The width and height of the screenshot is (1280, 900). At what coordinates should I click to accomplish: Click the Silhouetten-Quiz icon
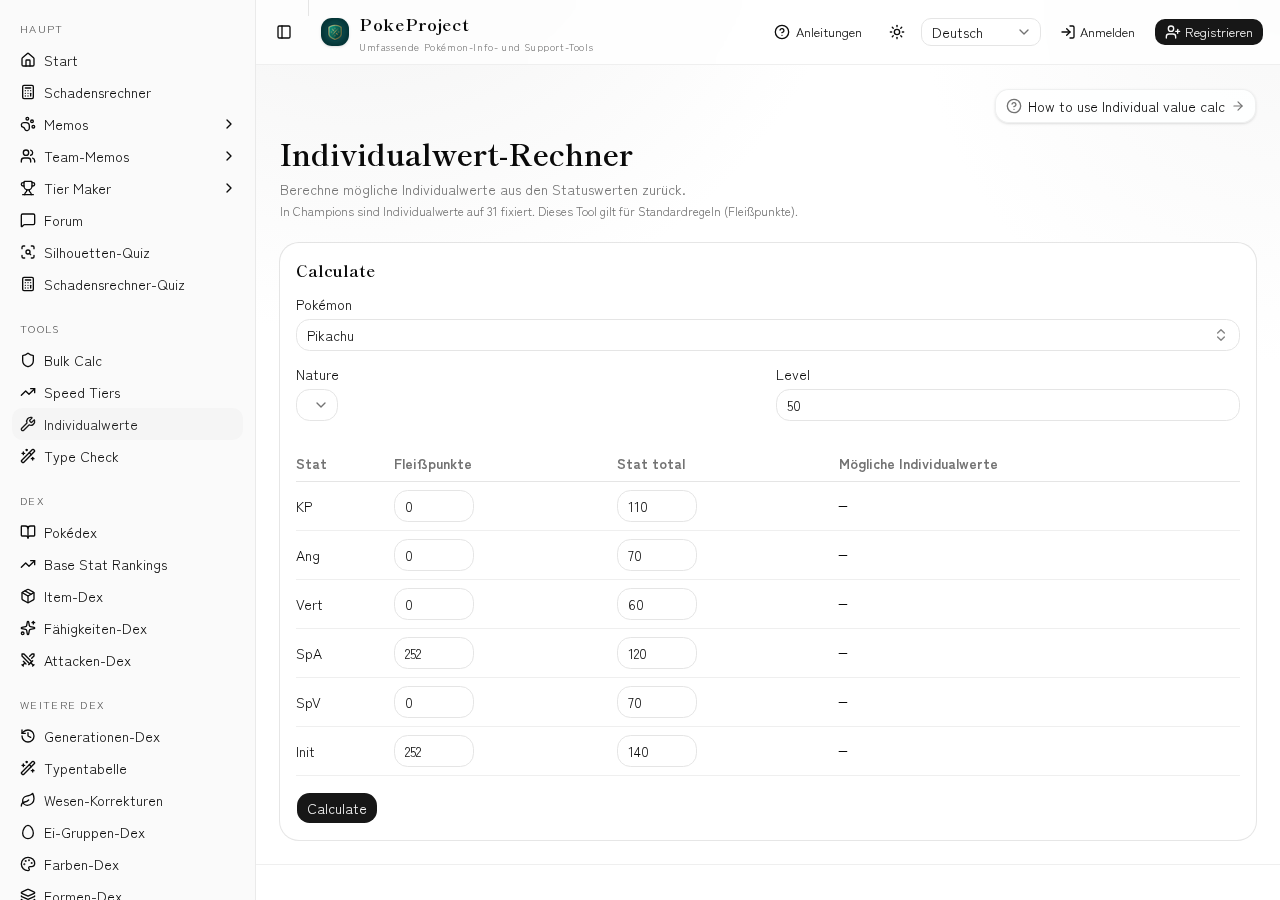point(28,253)
